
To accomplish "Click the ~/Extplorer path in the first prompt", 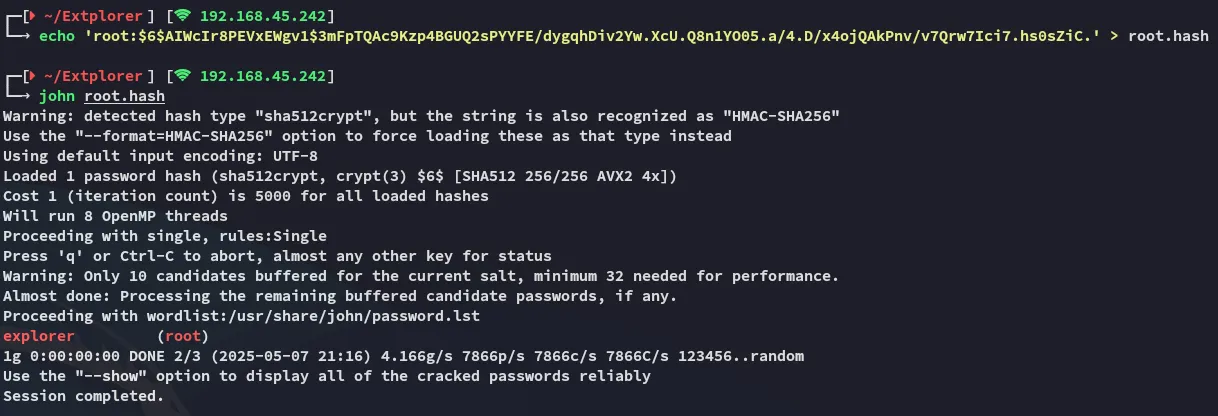I will (x=80, y=16).
